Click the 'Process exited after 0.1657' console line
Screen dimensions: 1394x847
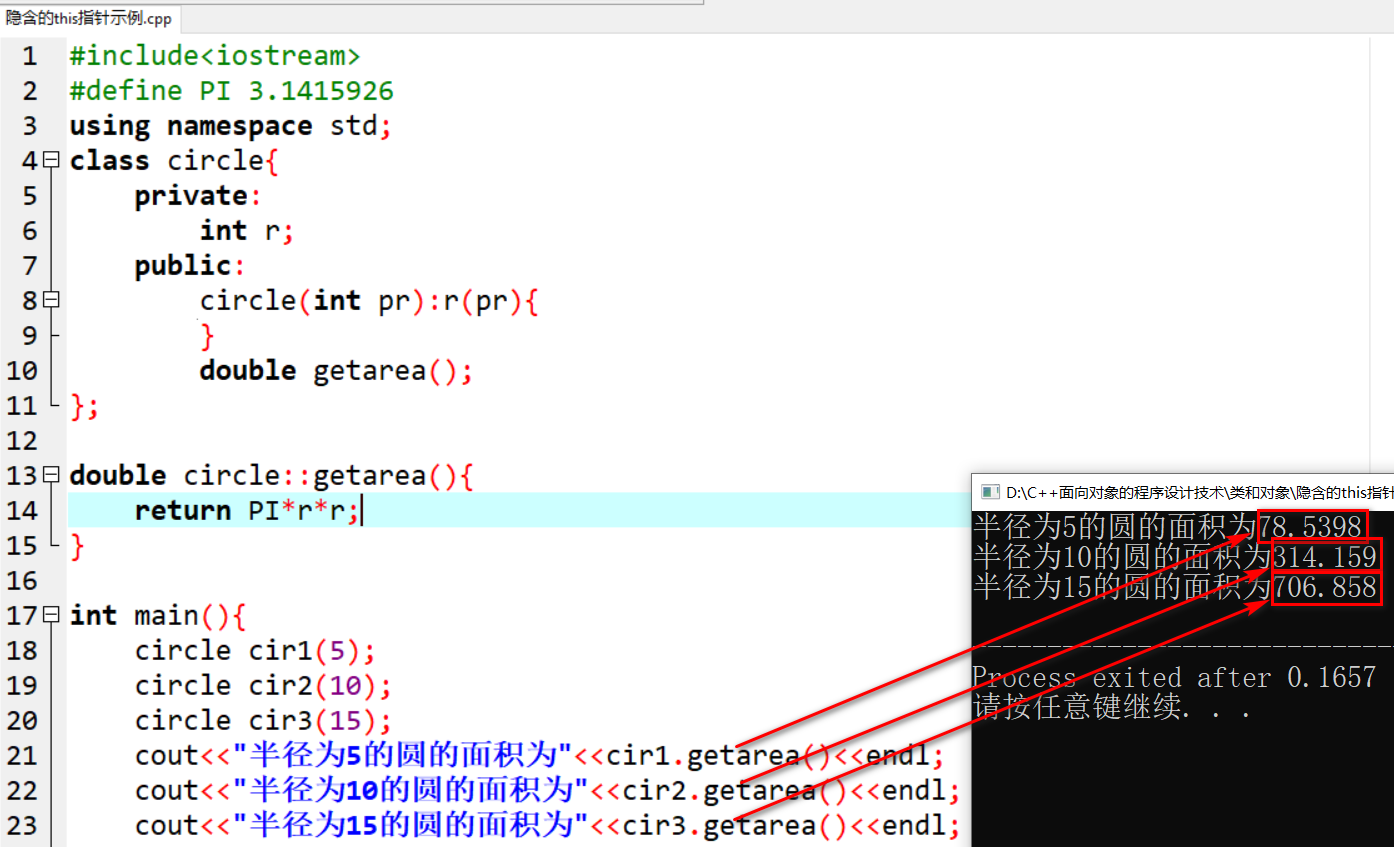(x=1174, y=678)
